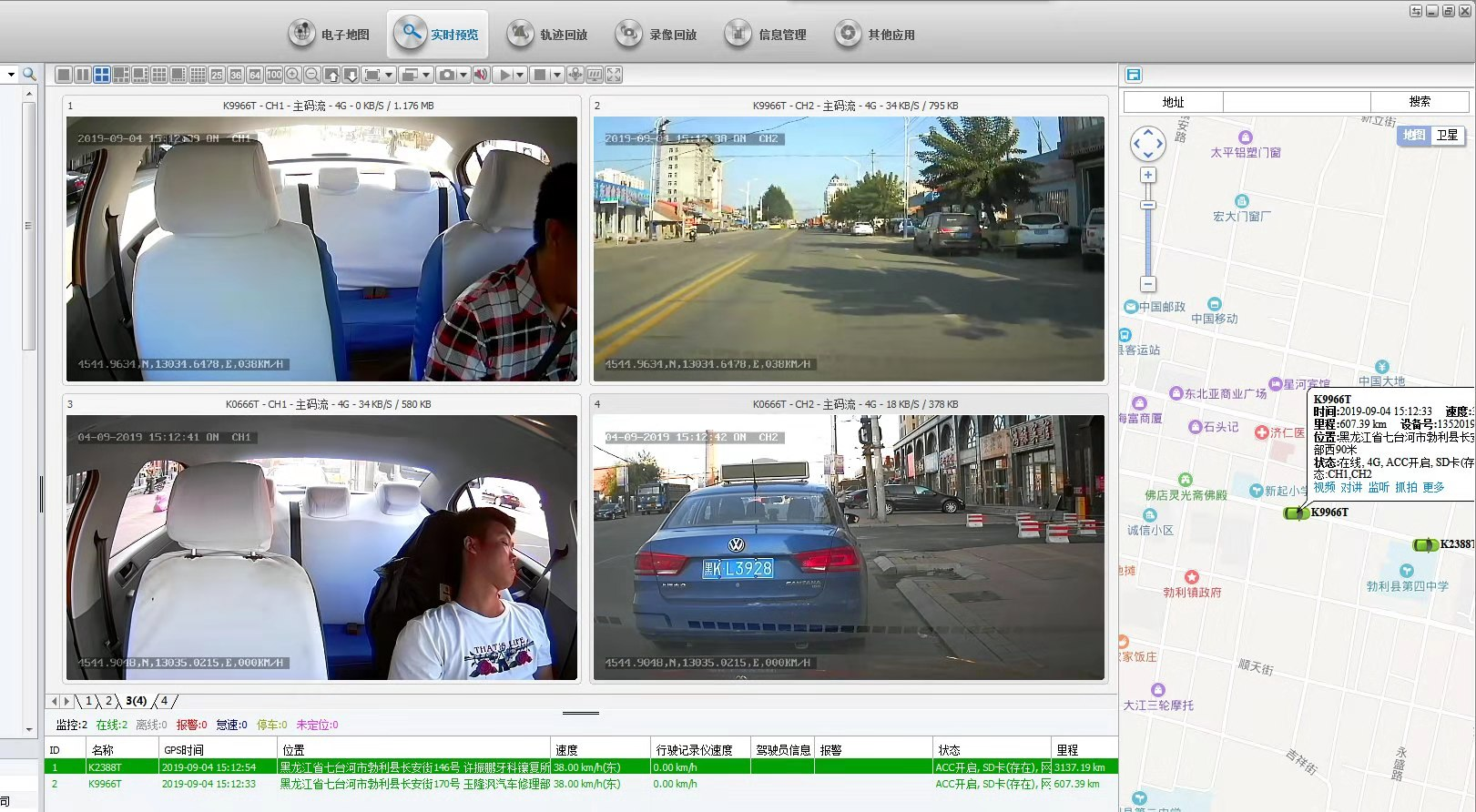The height and width of the screenshot is (812, 1476).
Task: Click the map panel window icon
Action: pos(1134,75)
